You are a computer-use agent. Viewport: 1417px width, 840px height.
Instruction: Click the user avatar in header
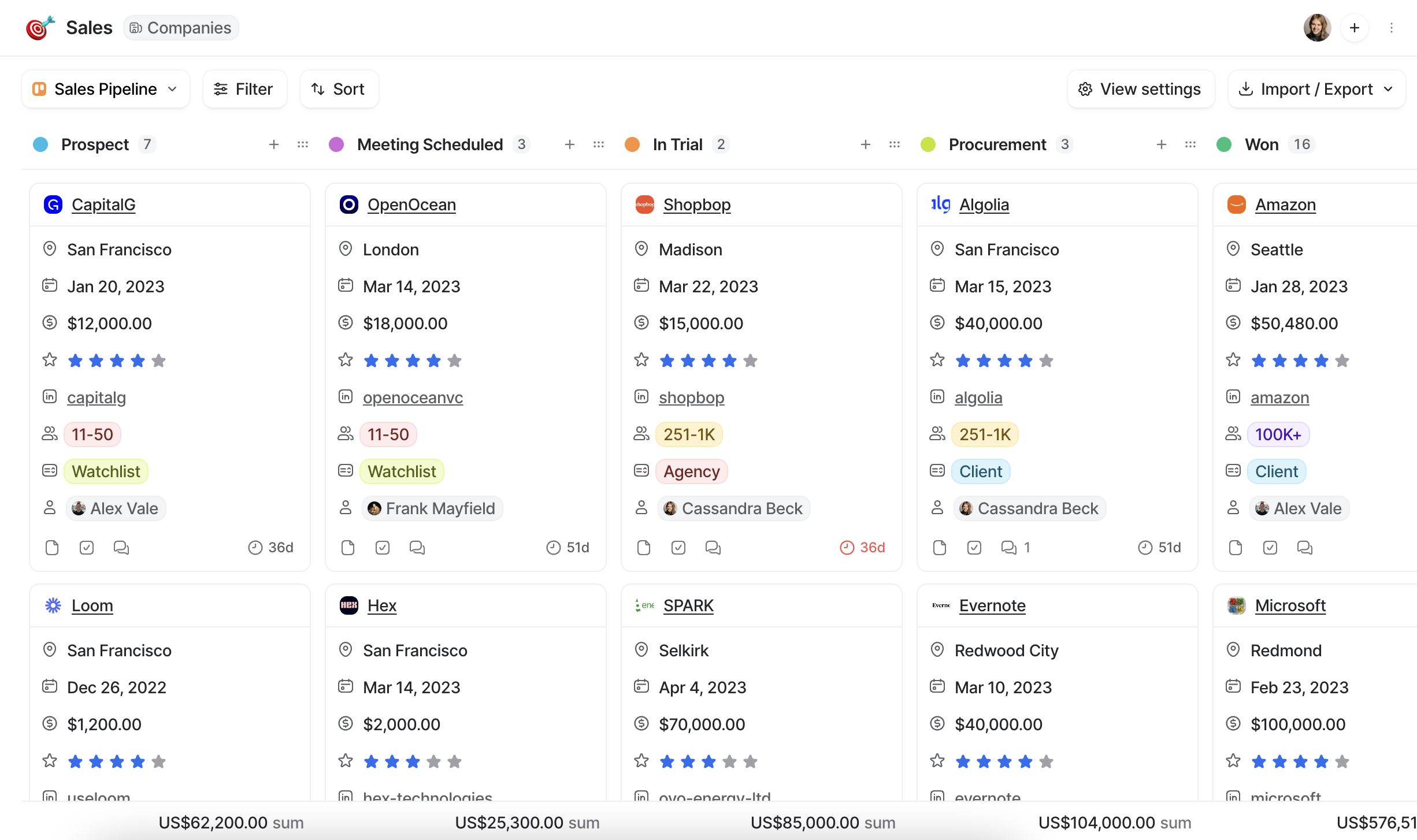1317,28
